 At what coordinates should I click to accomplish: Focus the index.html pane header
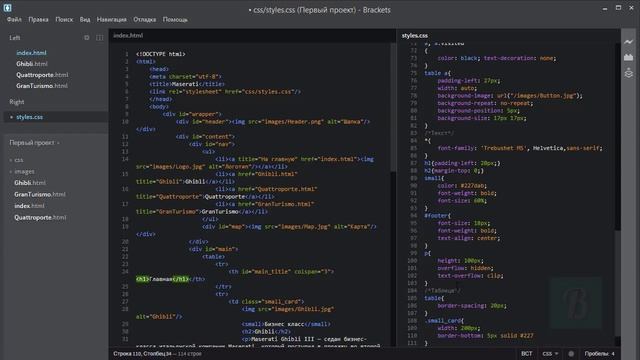128,36
